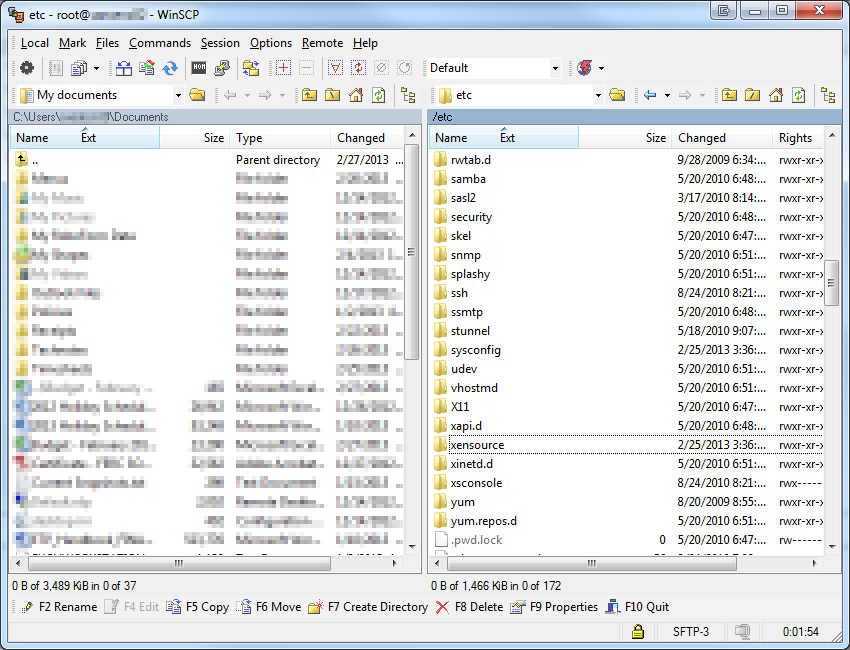
Task: Click the local panel vertical scrollbar thumb
Action: [411, 252]
